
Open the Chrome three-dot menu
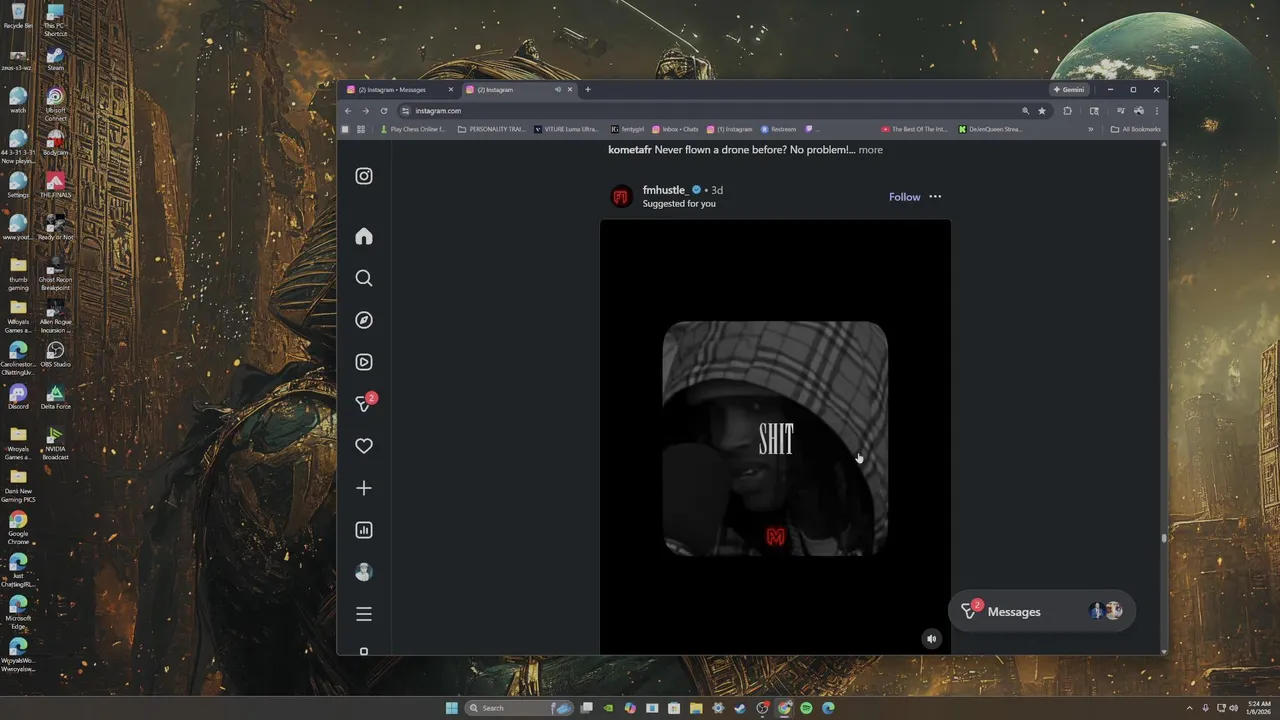(x=1157, y=111)
